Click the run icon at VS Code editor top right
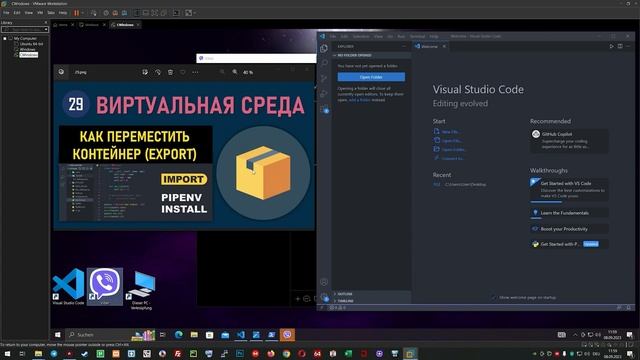640x360 pixels. (x=611, y=46)
